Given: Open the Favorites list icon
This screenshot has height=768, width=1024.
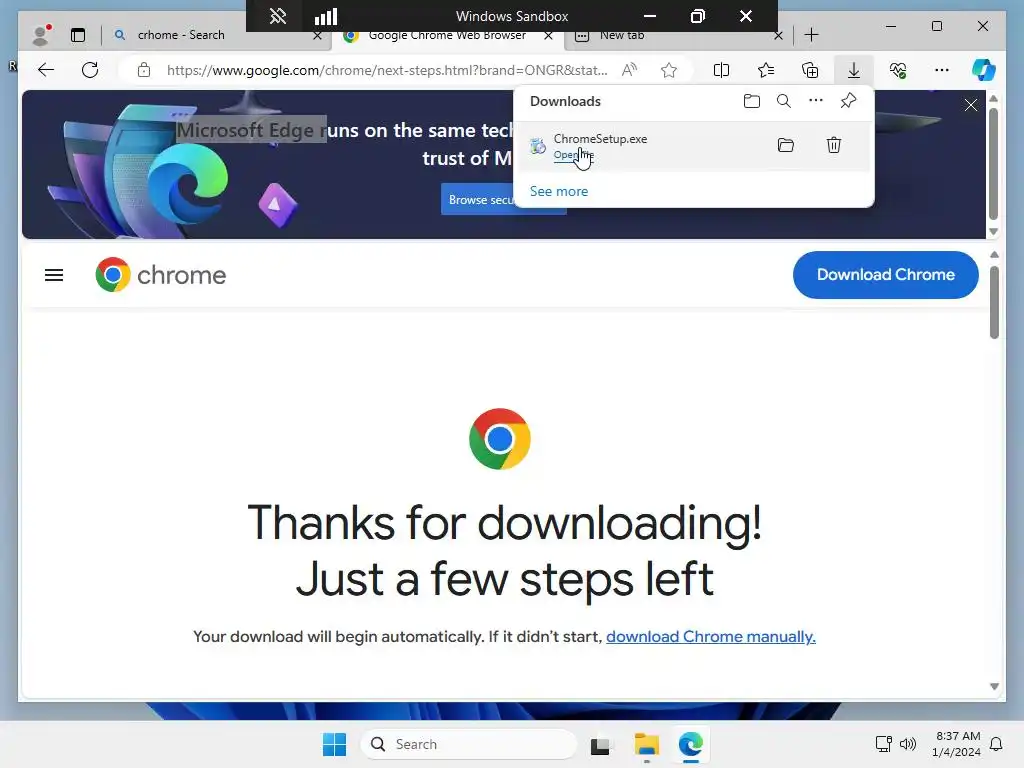Looking at the screenshot, I should (x=766, y=70).
